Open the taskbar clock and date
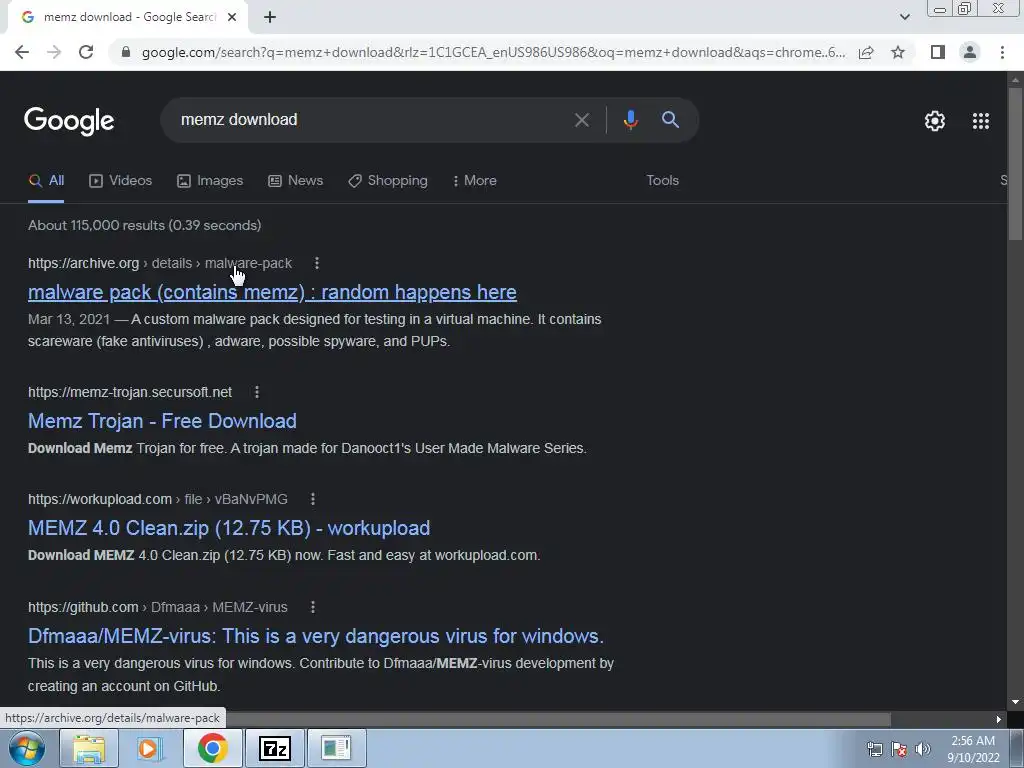 coord(973,749)
